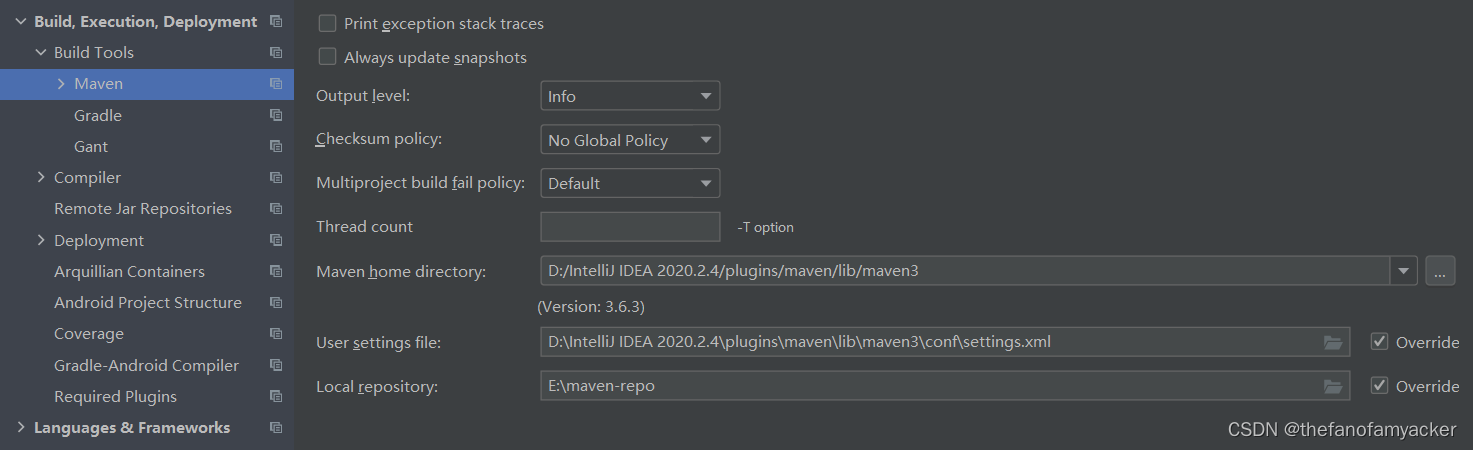This screenshot has width=1473, height=450.
Task: Click the 'Local repository:' label
Action: [x=377, y=386]
